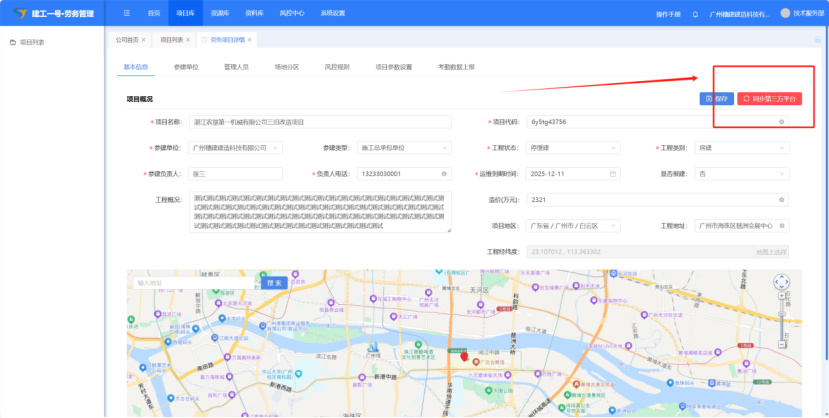This screenshot has height=418, width=829.
Task: Click the user avatar icon
Action: [x=785, y=14]
